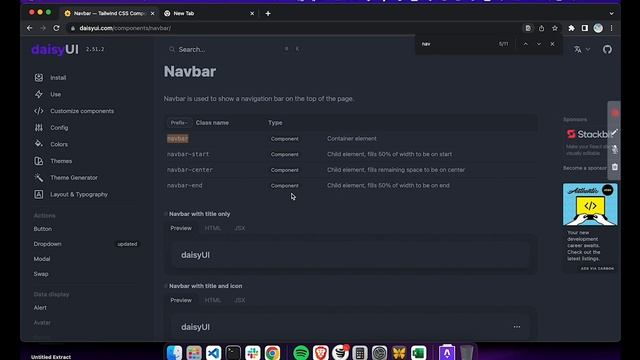Toggle Chrome side panel icon
The image size is (640, 360).
[584, 28]
